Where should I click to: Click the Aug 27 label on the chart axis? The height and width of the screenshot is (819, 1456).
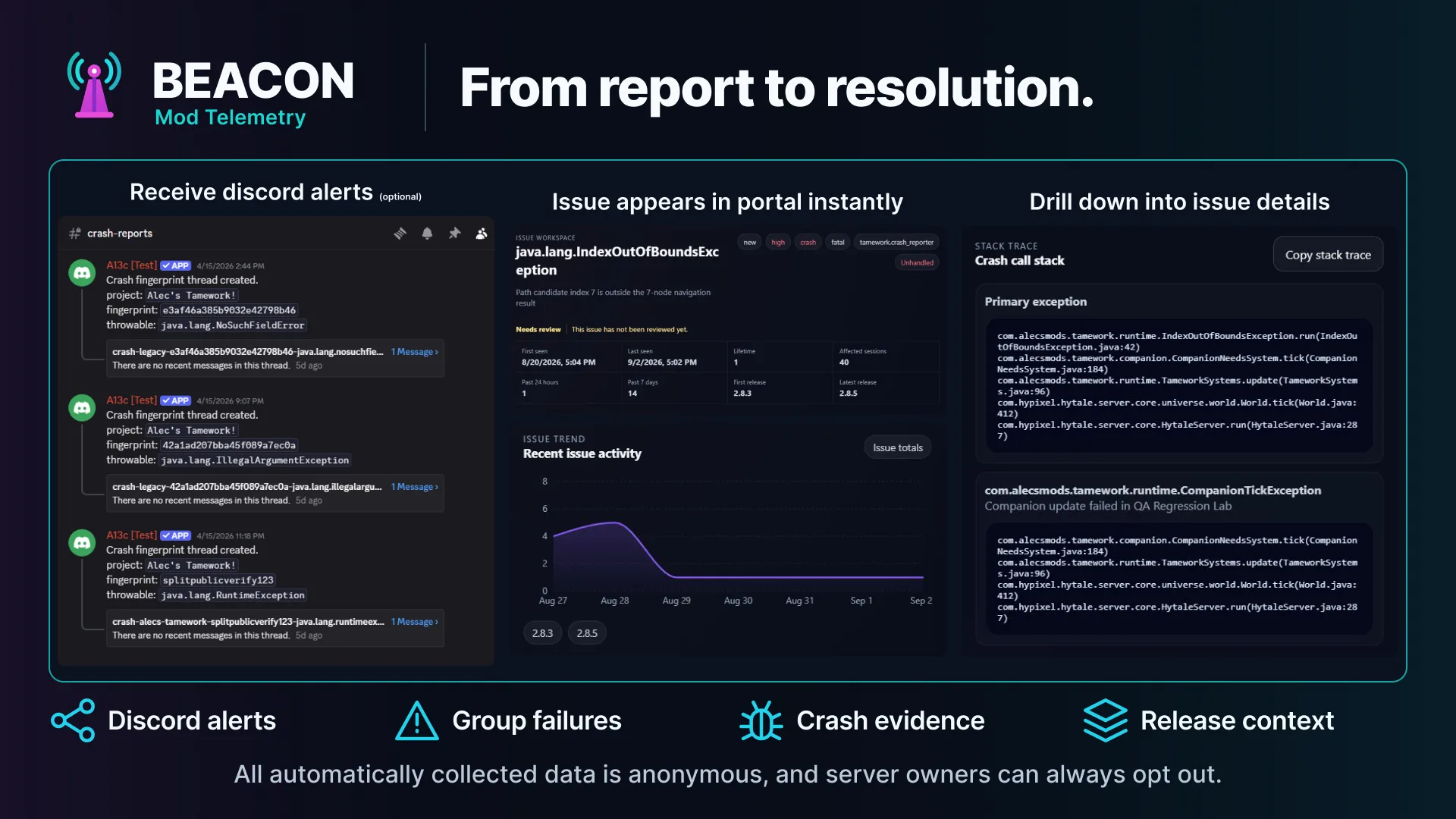[553, 601]
